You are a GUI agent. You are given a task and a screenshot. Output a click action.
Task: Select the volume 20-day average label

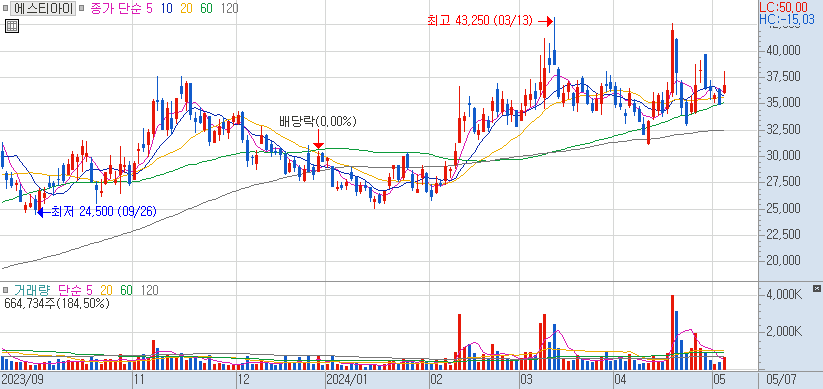pyautogui.click(x=107, y=290)
